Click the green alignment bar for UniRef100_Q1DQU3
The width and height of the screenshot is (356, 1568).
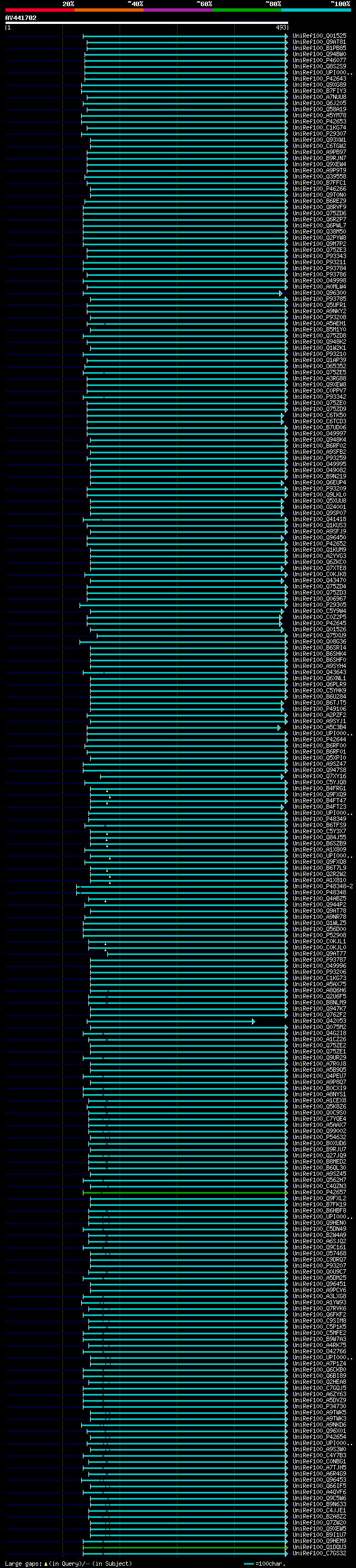(x=185, y=1547)
